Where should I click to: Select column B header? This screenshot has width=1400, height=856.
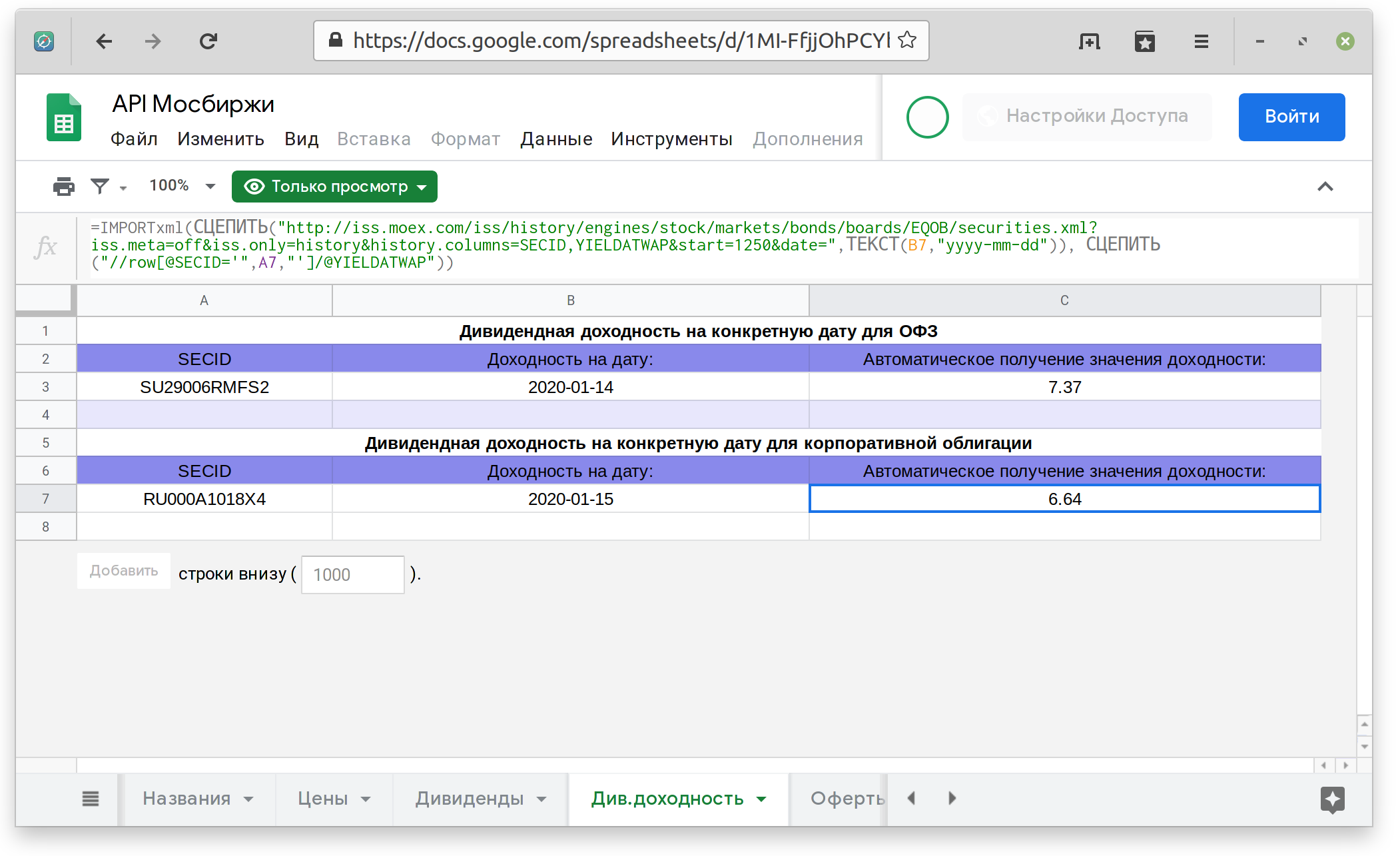[x=571, y=300]
